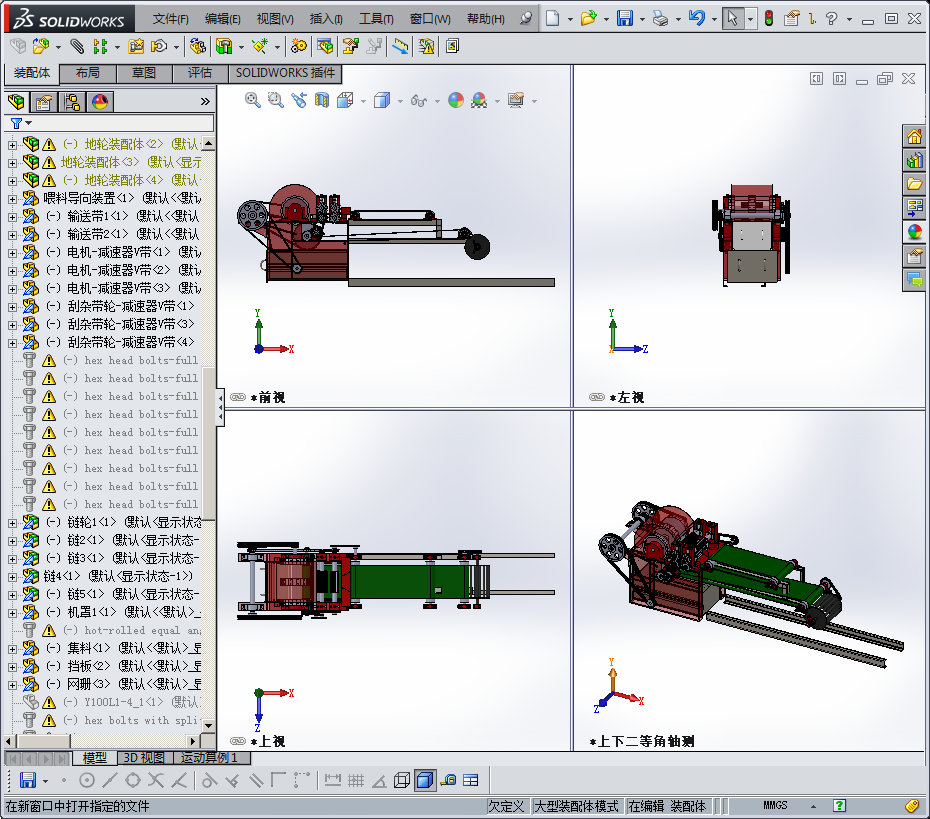Open the 插入(I) menu
Viewport: 930px width, 819px height.
point(326,19)
